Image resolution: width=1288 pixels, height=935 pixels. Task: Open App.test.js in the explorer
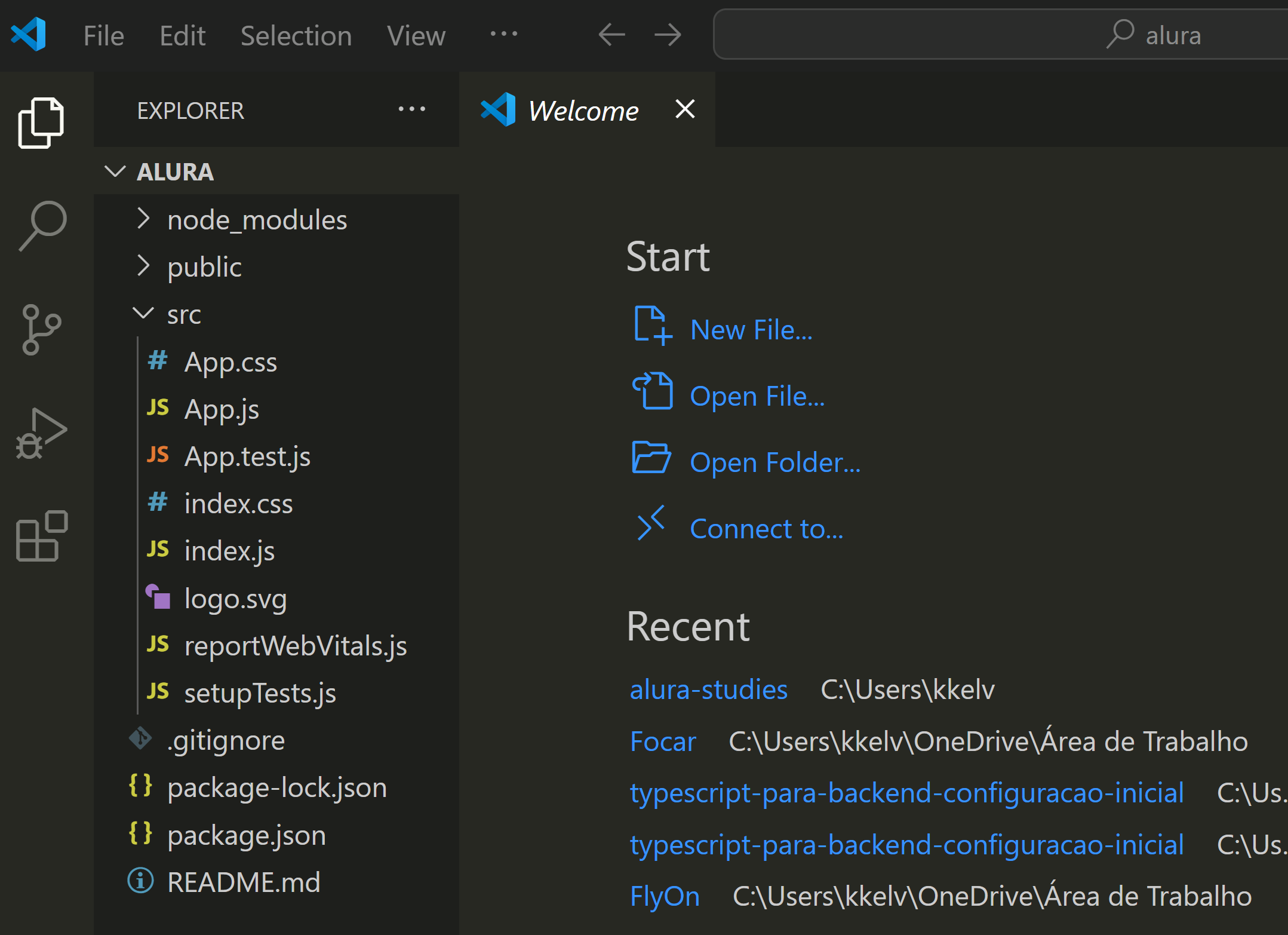point(247,456)
